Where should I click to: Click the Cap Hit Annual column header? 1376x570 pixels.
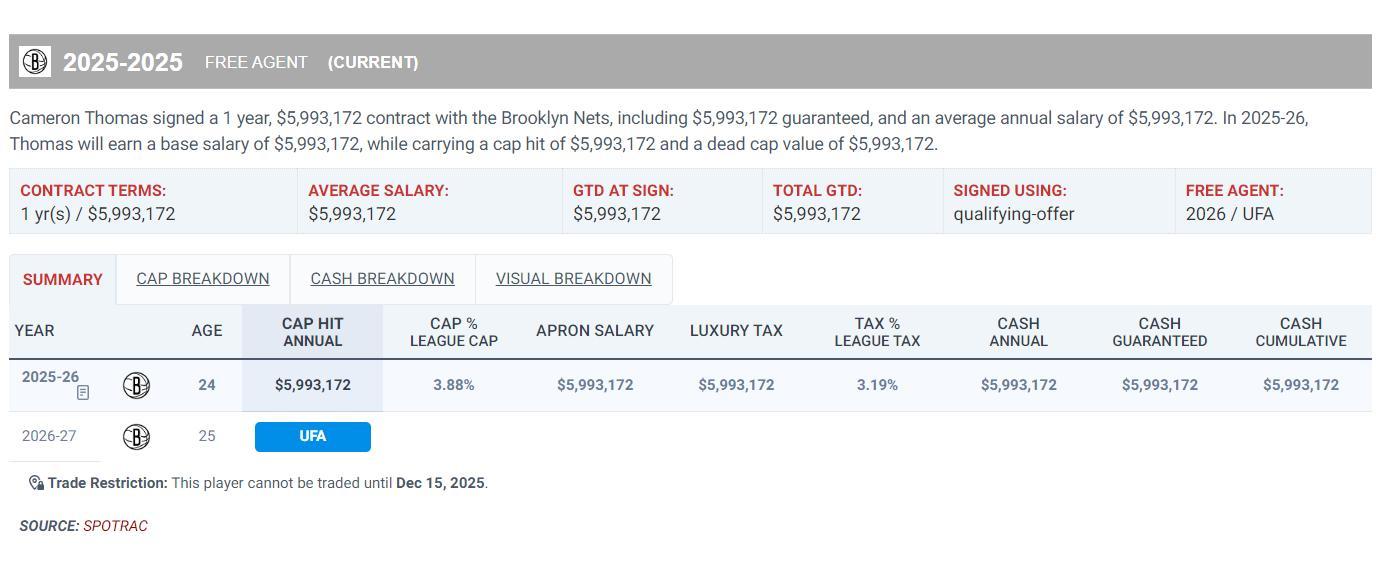point(312,332)
